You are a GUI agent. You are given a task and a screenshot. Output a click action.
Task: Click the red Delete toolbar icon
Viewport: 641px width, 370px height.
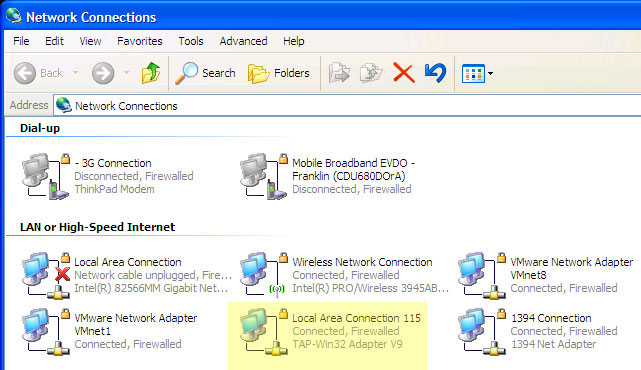403,73
